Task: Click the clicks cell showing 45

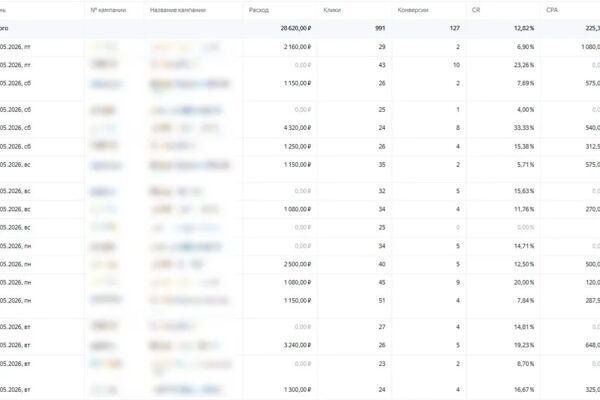Action: point(382,282)
